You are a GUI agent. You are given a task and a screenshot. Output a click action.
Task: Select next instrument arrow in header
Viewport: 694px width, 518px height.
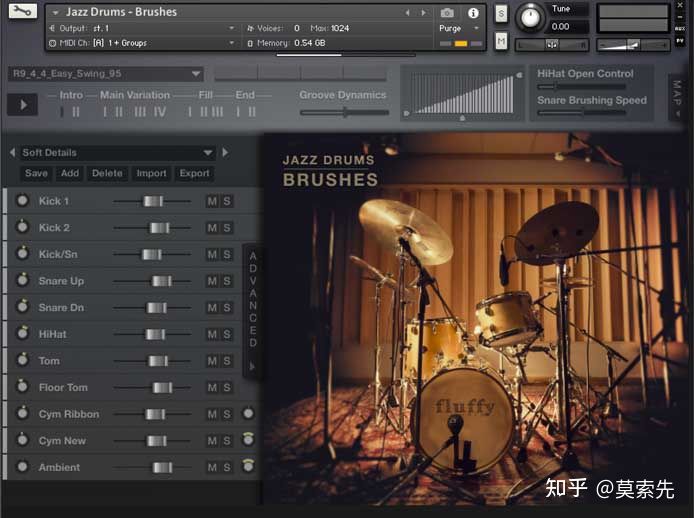(423, 12)
